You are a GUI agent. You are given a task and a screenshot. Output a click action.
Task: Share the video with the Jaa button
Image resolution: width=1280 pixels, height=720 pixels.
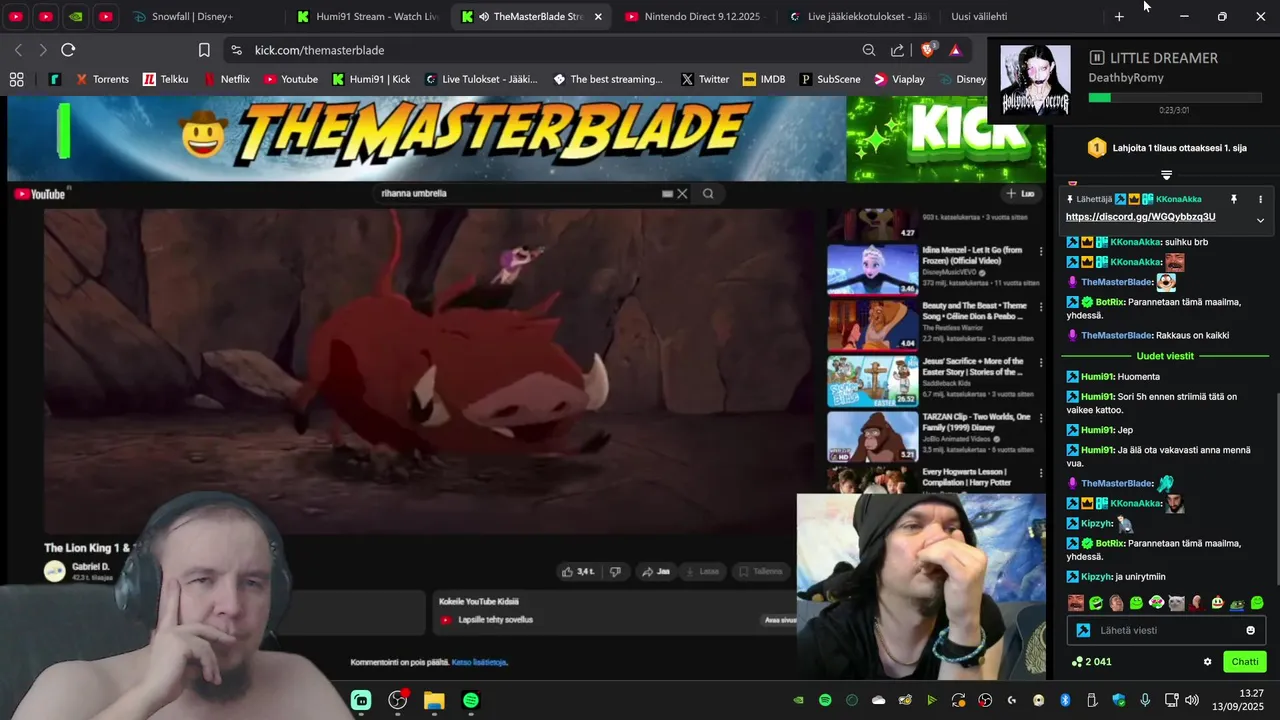(x=656, y=572)
